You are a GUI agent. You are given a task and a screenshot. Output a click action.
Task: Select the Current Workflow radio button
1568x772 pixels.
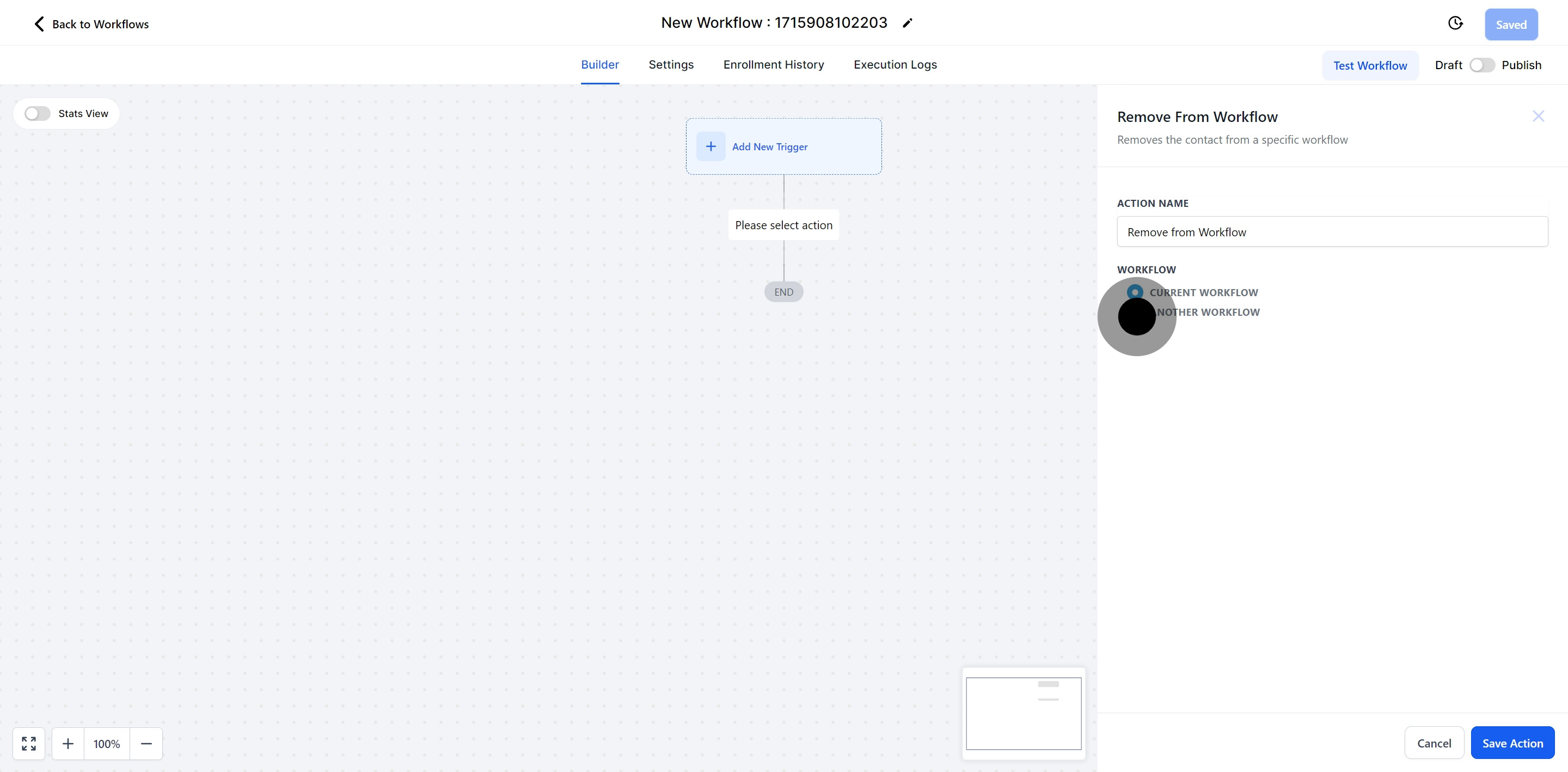1135,292
